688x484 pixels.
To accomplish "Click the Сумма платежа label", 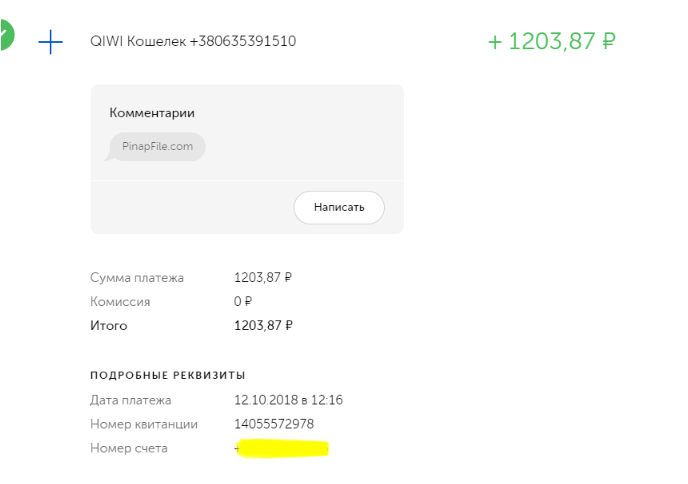I will (x=136, y=278).
